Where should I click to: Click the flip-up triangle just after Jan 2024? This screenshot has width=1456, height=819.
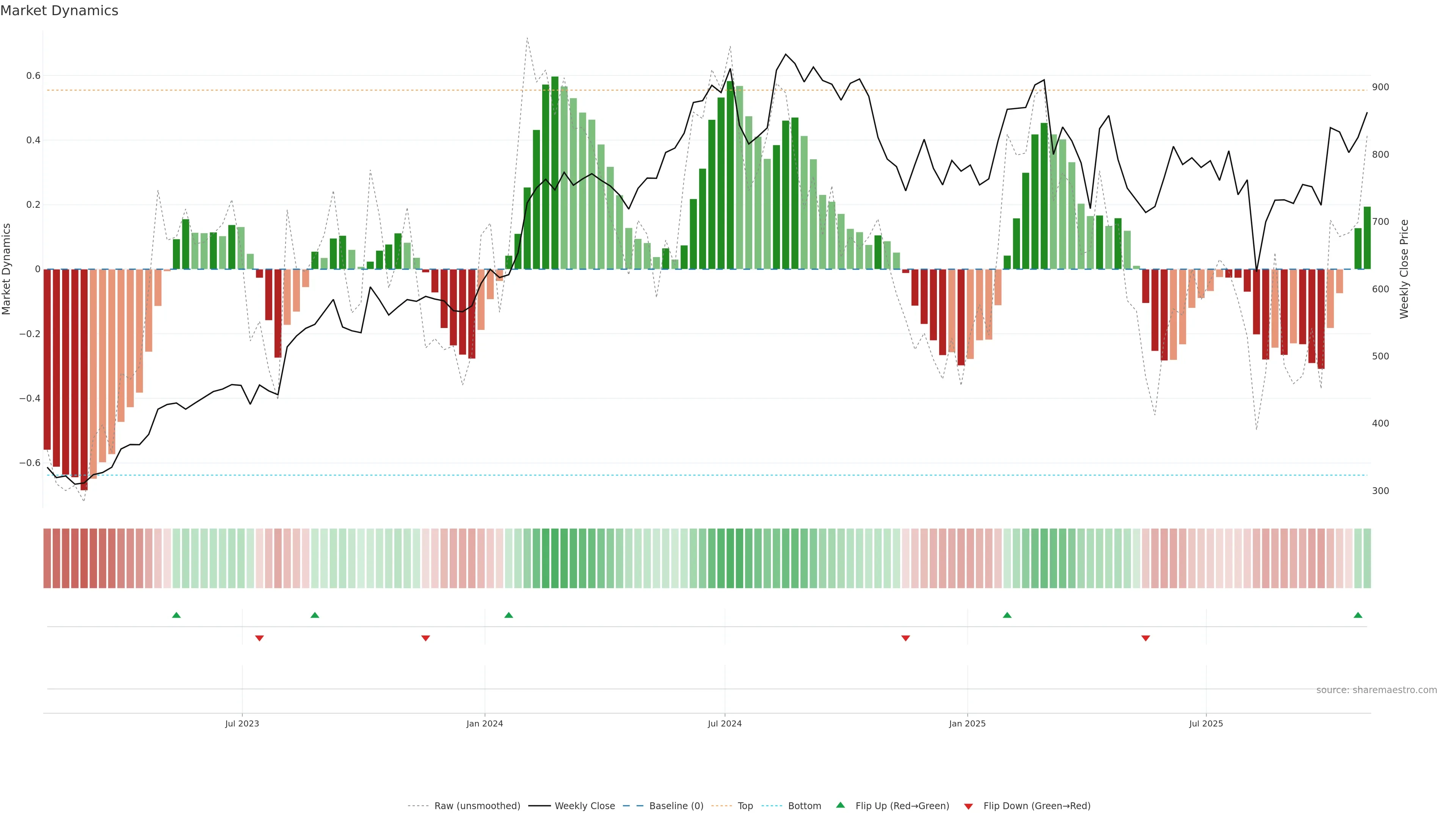[x=509, y=615]
